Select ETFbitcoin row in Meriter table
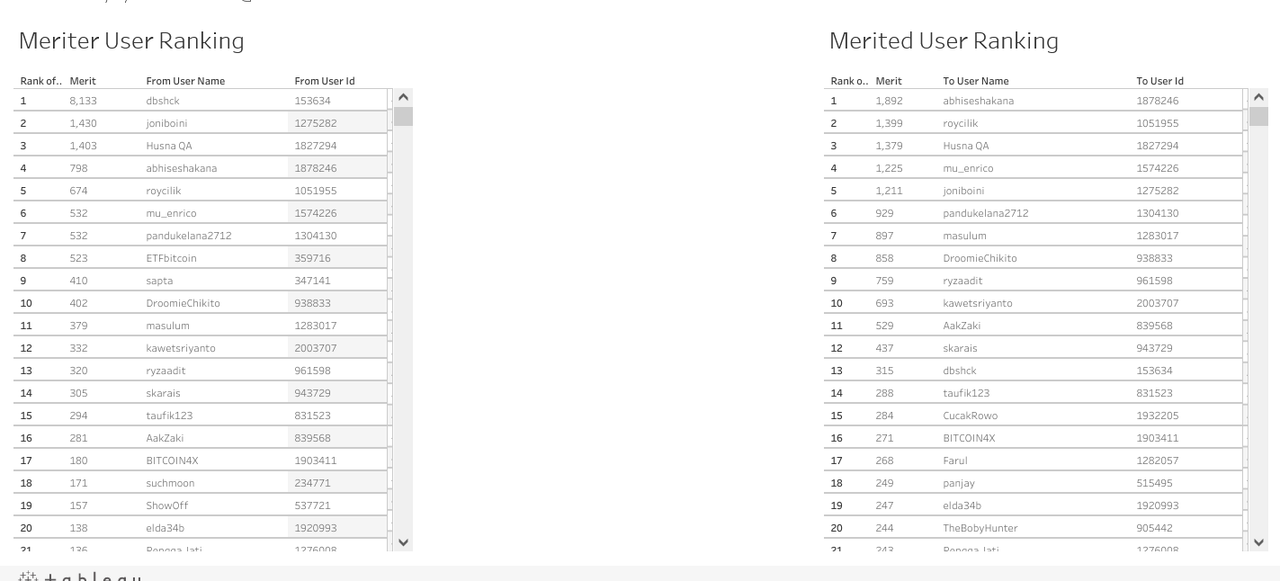Image resolution: width=1280 pixels, height=581 pixels. (171, 258)
